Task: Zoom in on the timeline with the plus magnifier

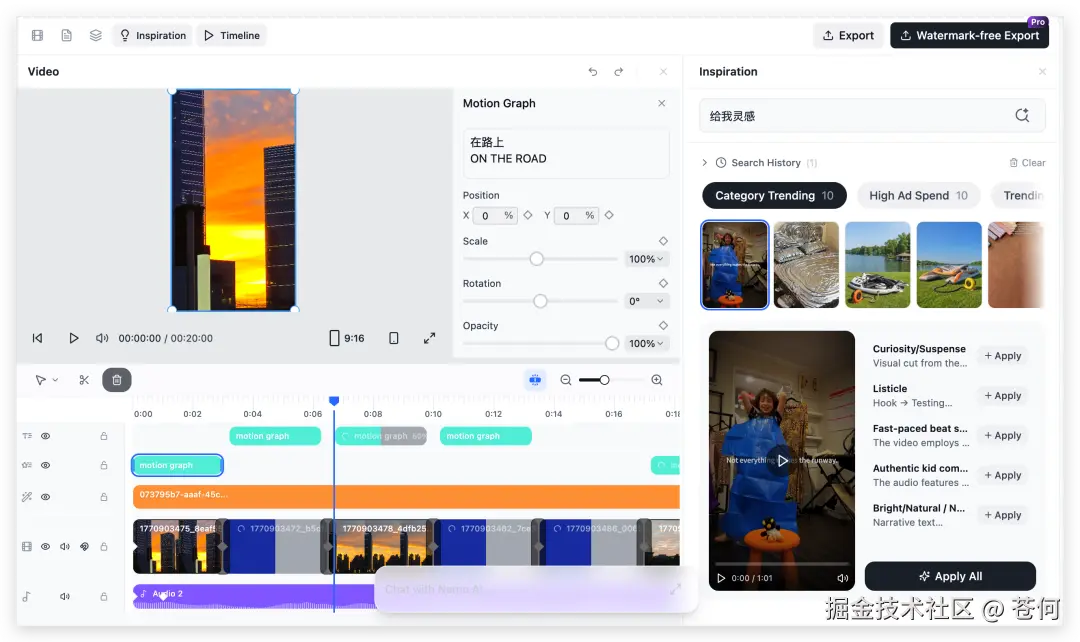Action: [x=655, y=380]
